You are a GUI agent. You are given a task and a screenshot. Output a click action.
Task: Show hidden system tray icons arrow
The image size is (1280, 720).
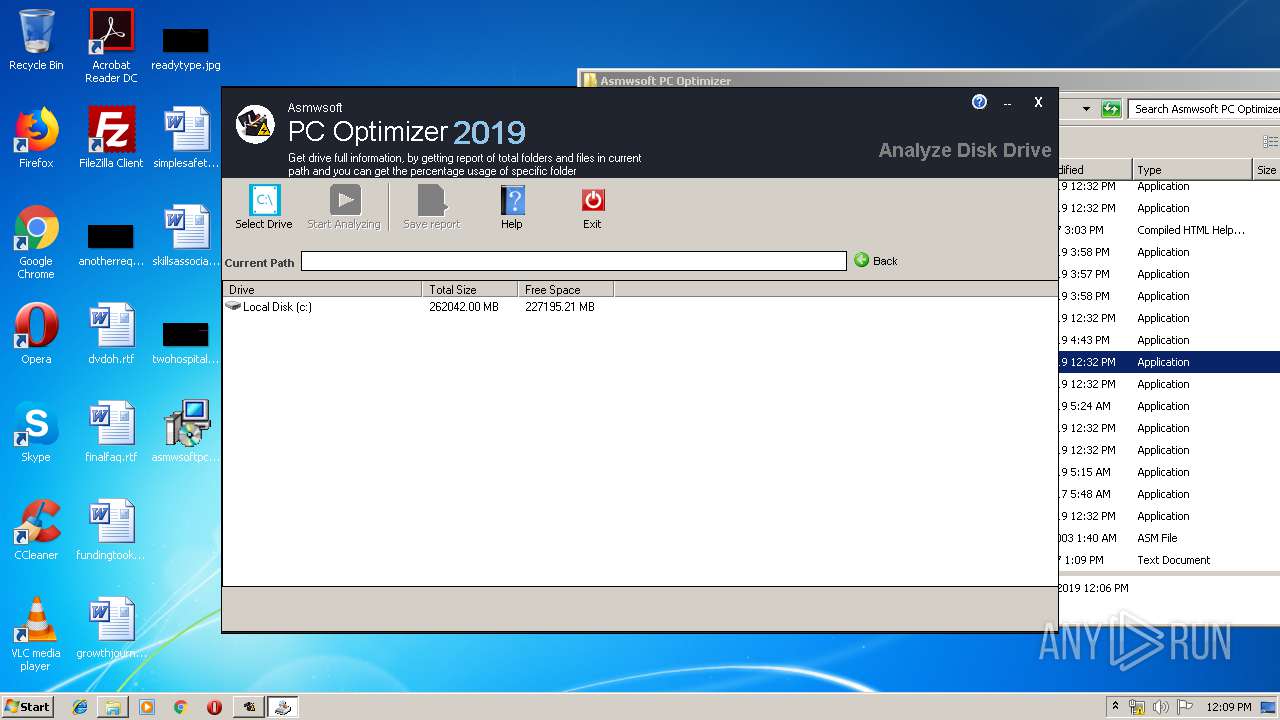(x=1116, y=706)
